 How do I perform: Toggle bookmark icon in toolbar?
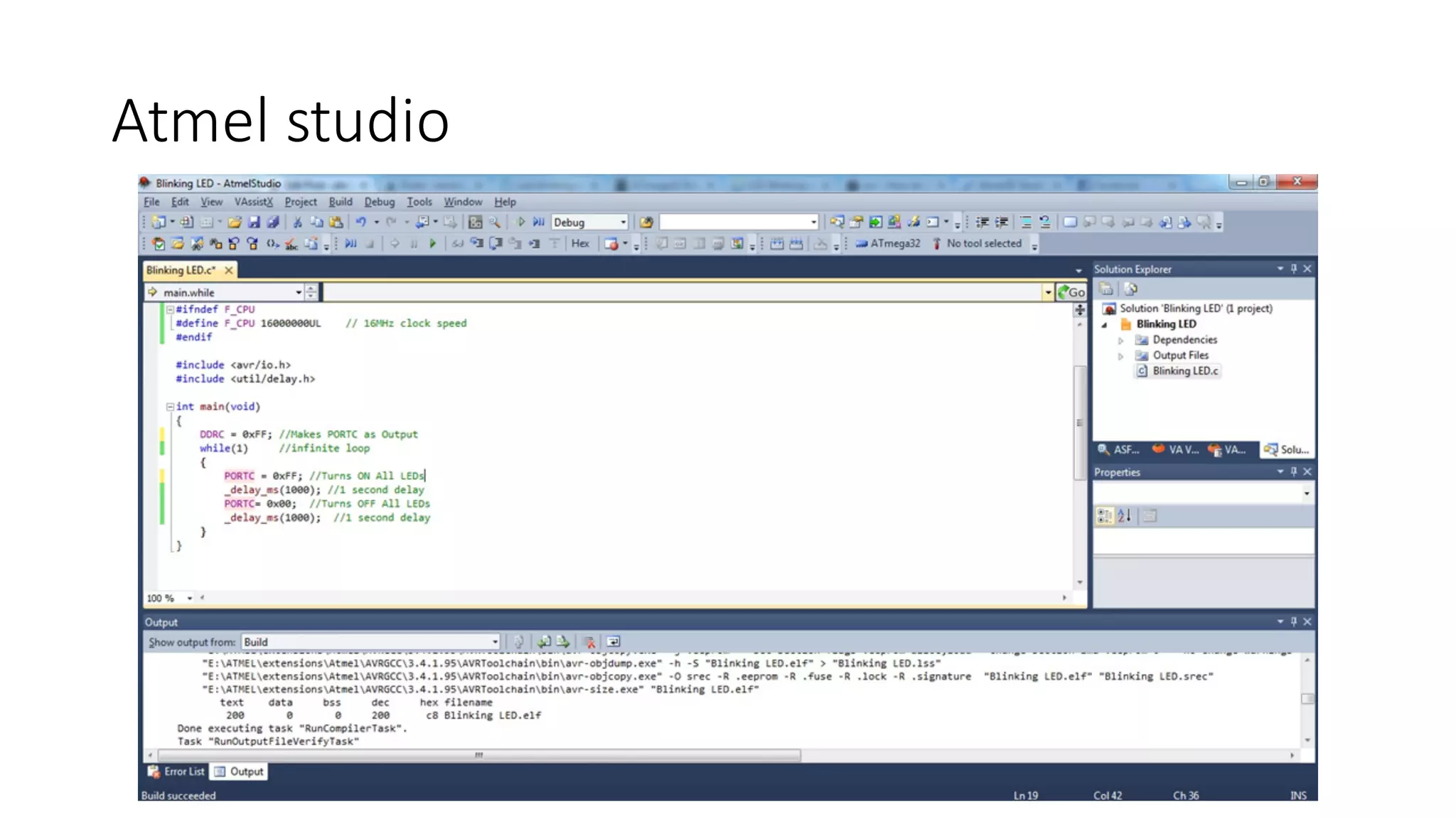click(1070, 223)
